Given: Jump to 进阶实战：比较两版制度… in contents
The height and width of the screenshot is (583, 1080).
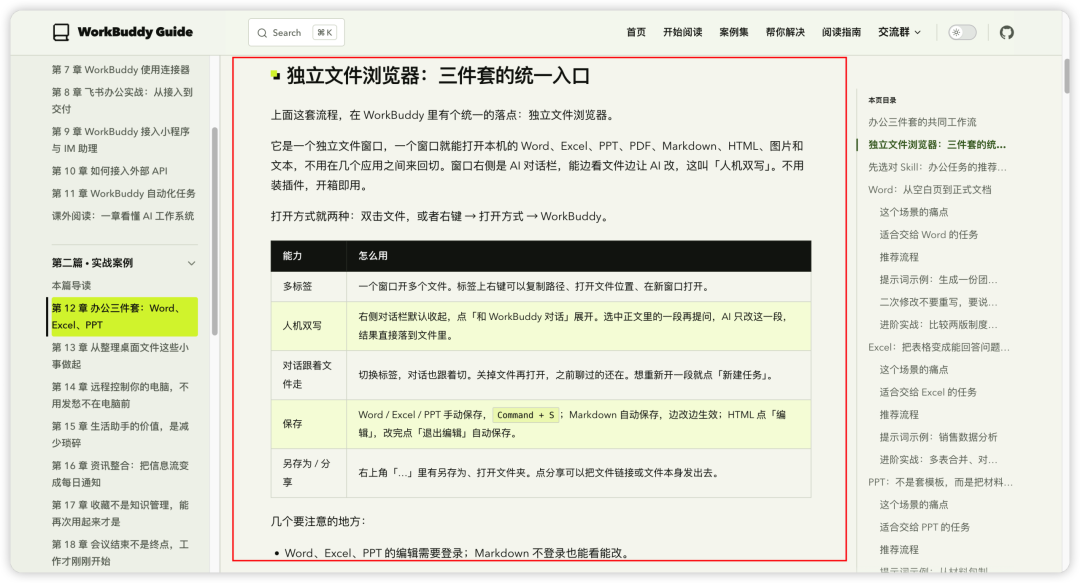Looking at the screenshot, I should click(938, 325).
